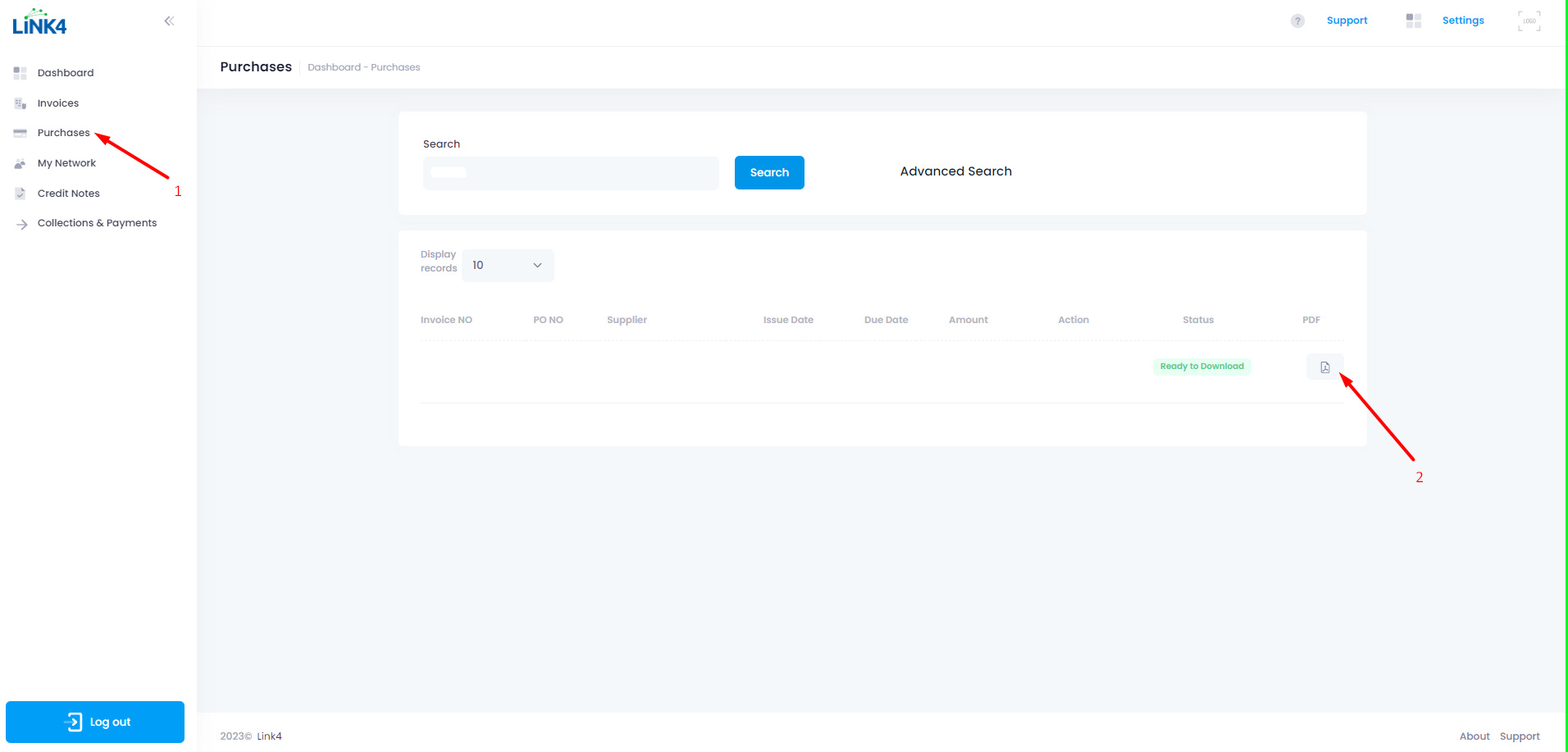Click the help question mark icon

(1297, 21)
